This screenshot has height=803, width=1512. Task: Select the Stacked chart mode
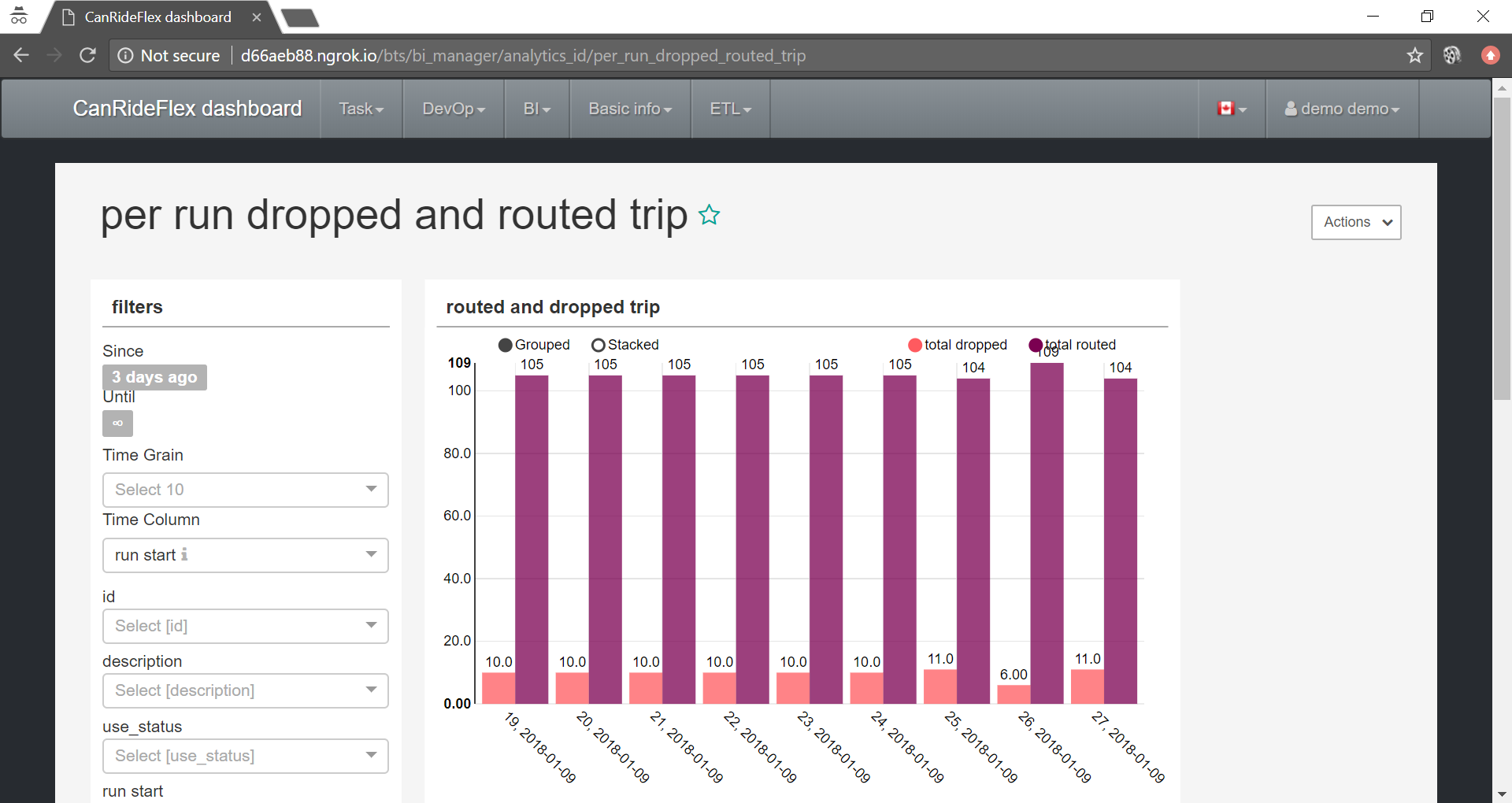625,345
